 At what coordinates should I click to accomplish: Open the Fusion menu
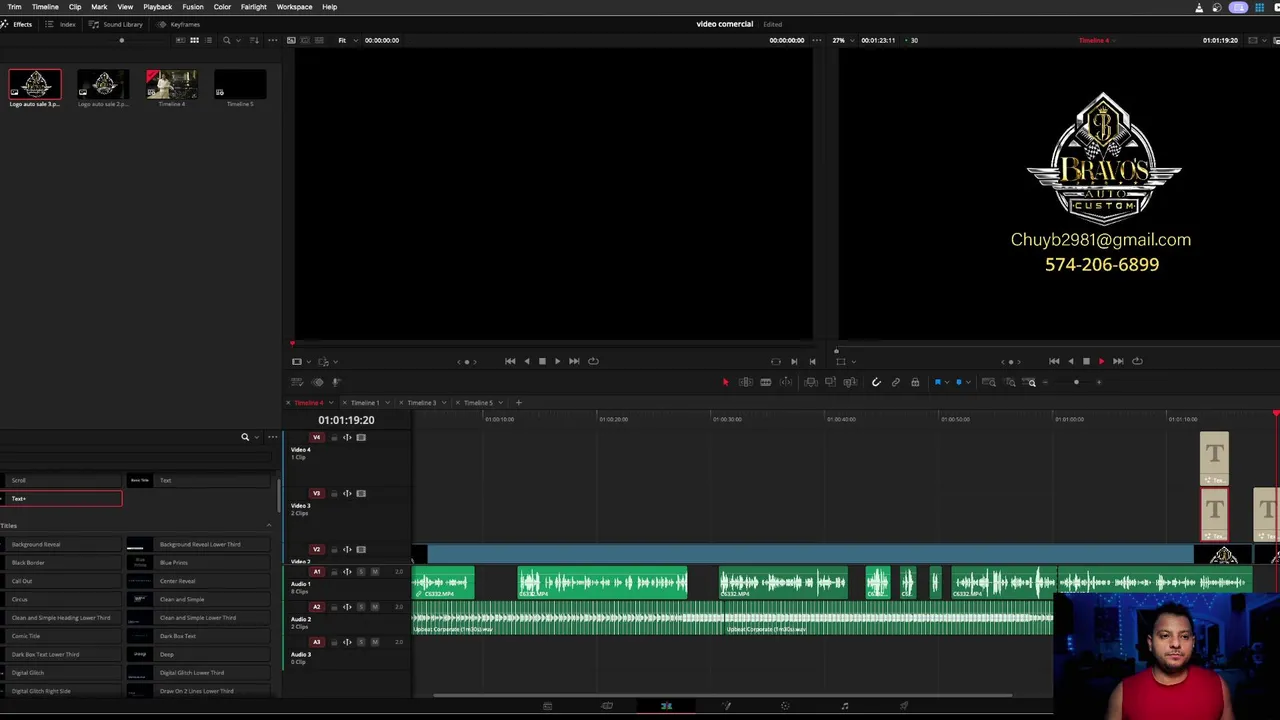193,7
